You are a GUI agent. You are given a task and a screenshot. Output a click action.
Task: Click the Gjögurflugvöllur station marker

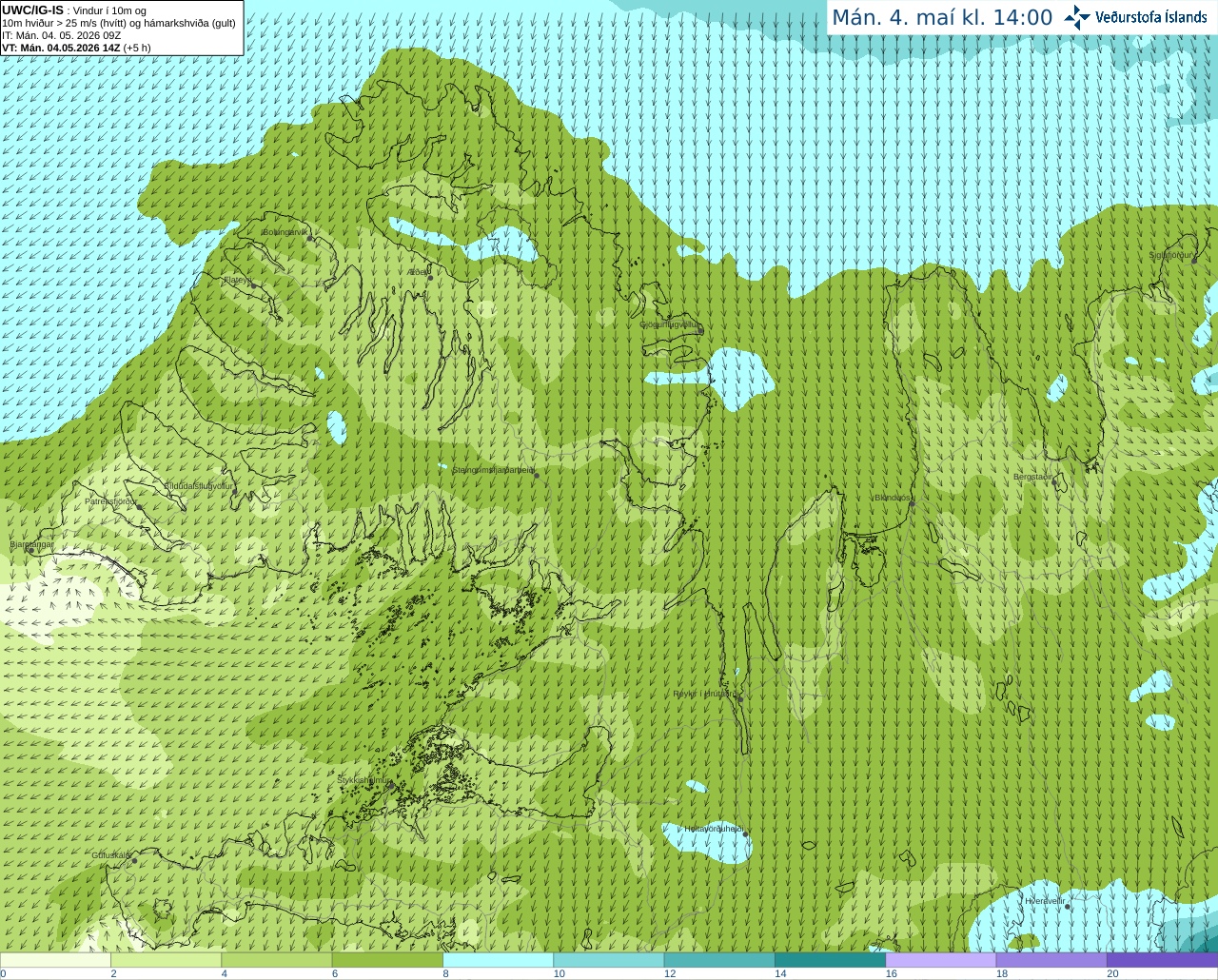[x=700, y=331]
